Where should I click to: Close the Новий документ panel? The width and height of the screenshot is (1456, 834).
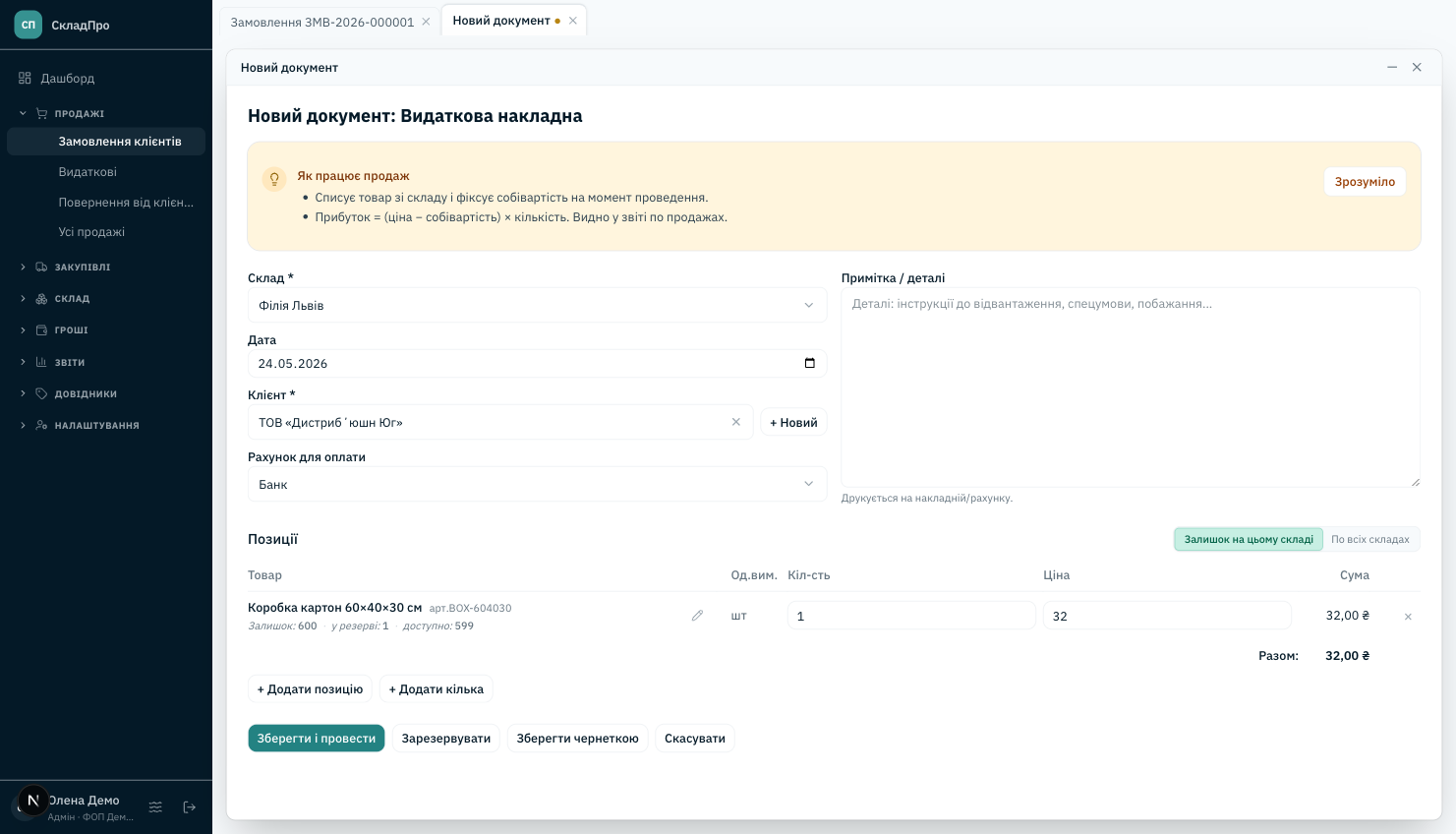pyautogui.click(x=1417, y=67)
